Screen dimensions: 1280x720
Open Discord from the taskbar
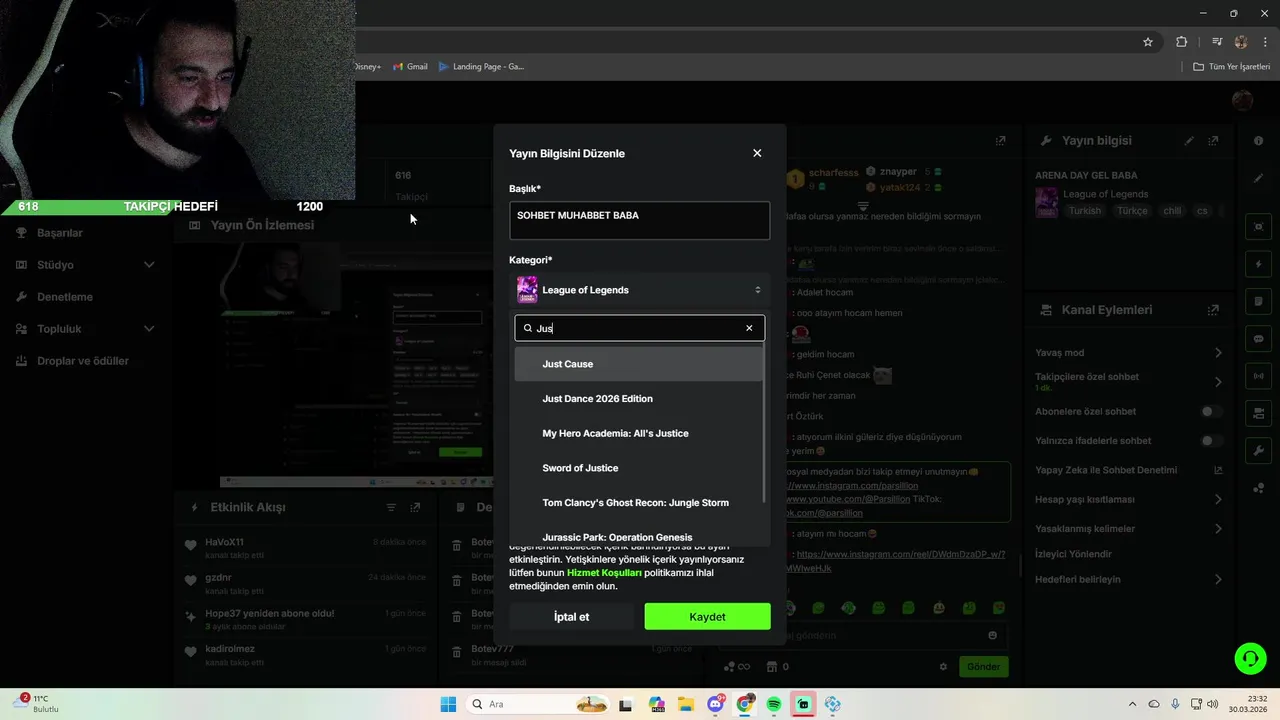(715, 704)
